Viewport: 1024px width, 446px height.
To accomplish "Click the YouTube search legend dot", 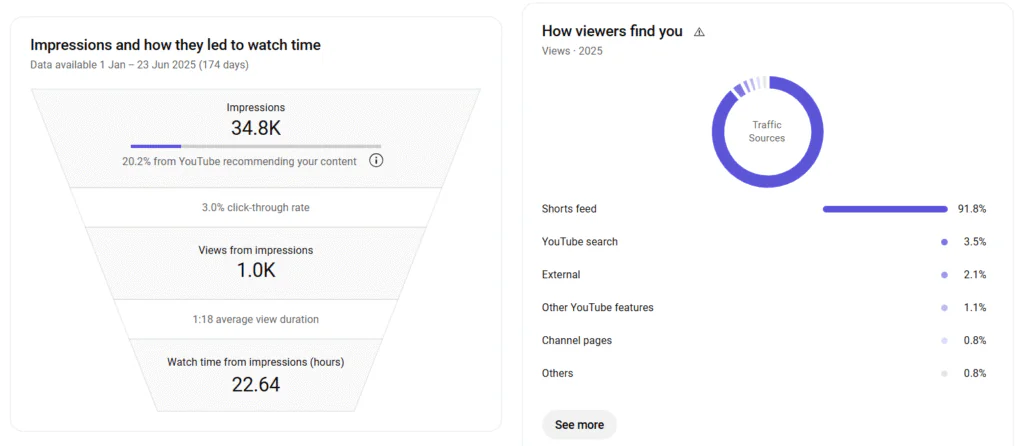I will click(x=944, y=242).
